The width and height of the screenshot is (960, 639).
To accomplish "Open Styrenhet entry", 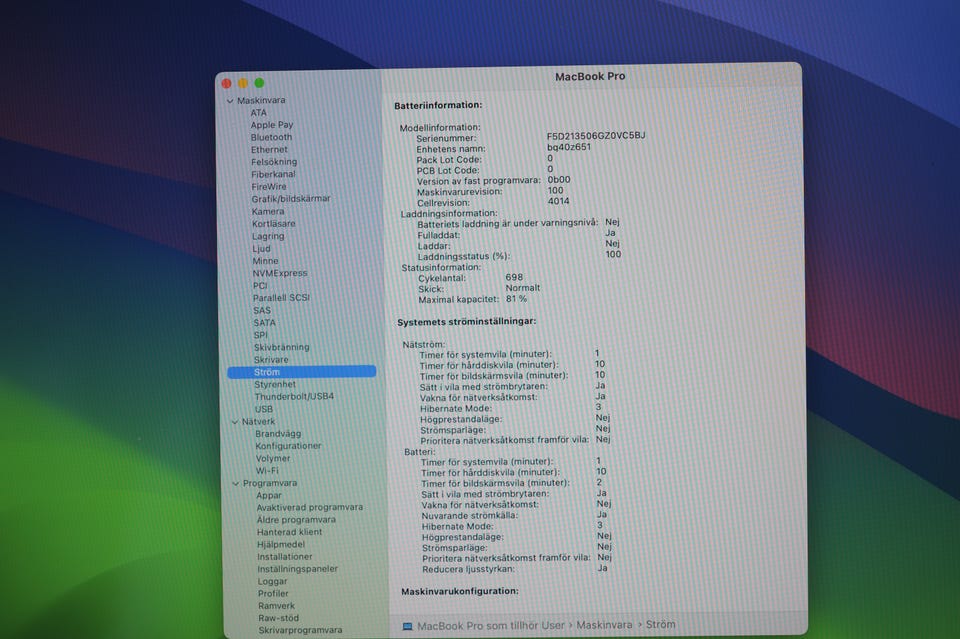I will tap(275, 384).
